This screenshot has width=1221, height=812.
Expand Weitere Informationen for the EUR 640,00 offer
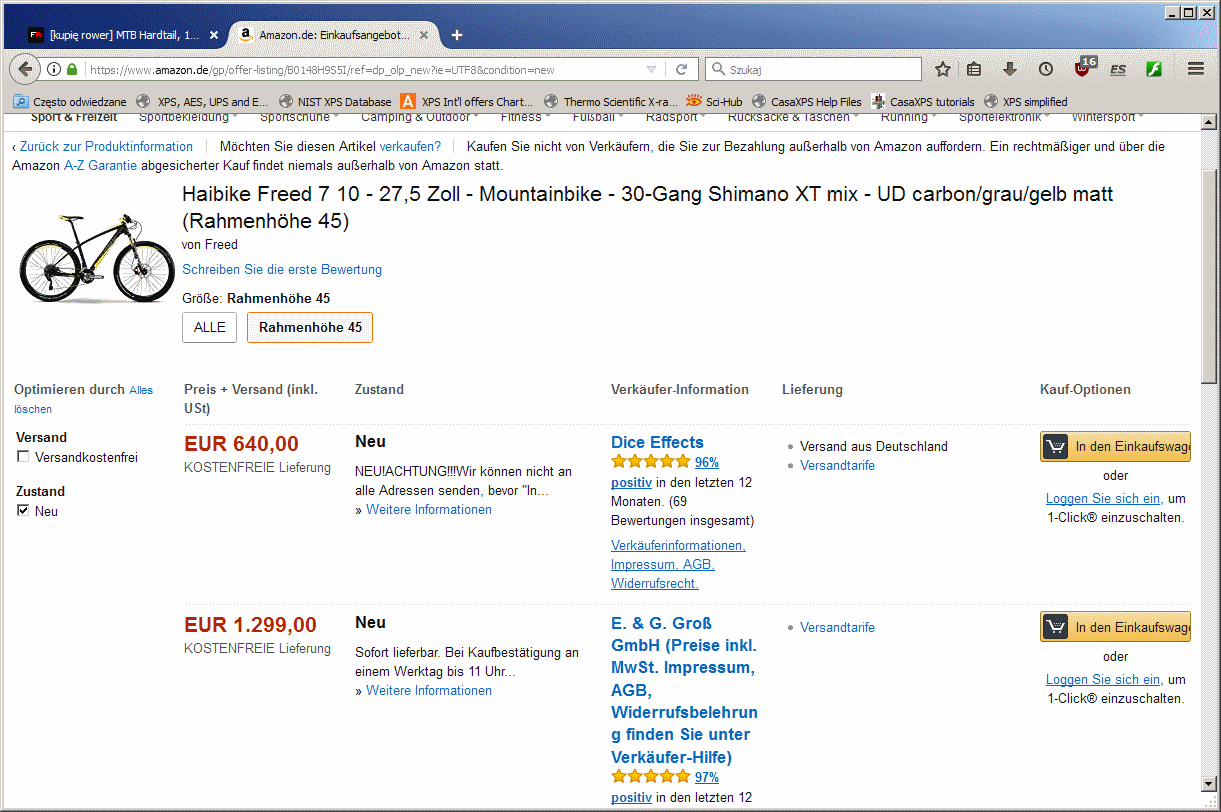pos(428,510)
